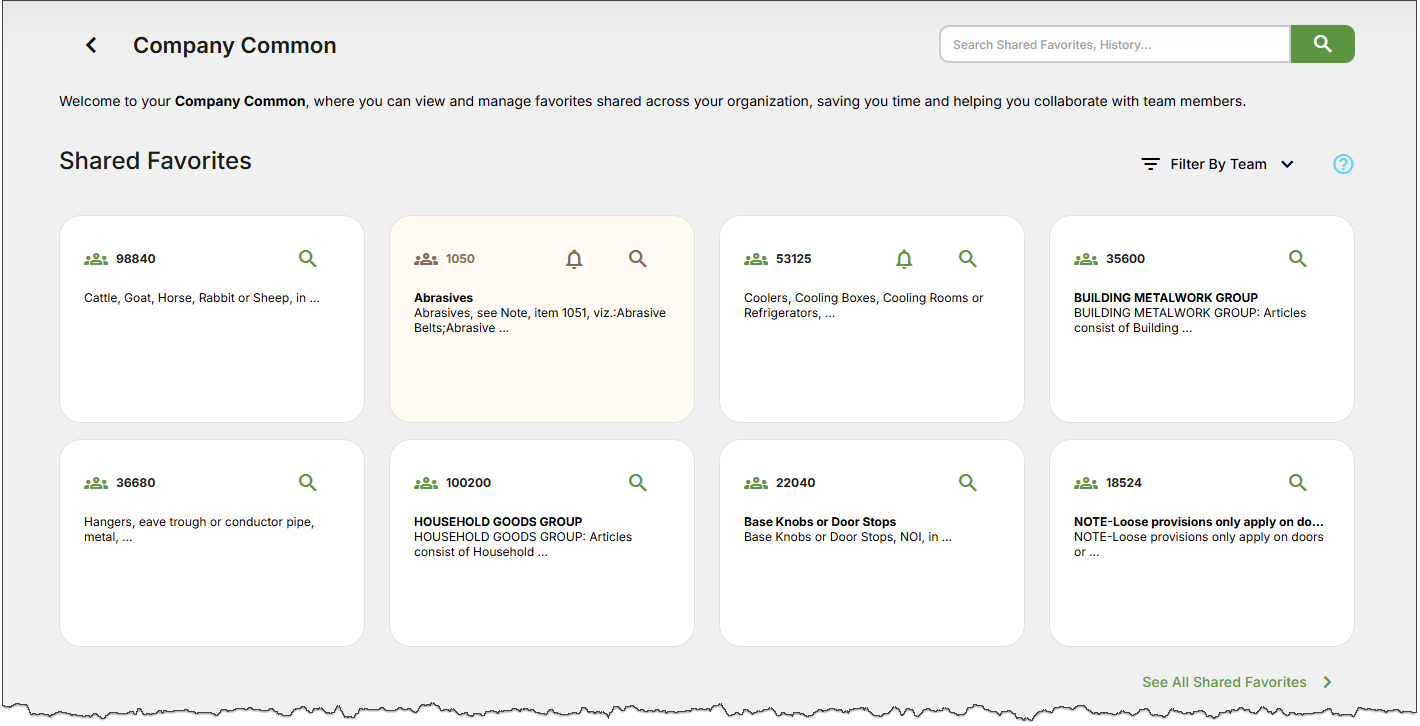
Task: Click magnifier on Household Goods Group card
Action: coord(638,483)
